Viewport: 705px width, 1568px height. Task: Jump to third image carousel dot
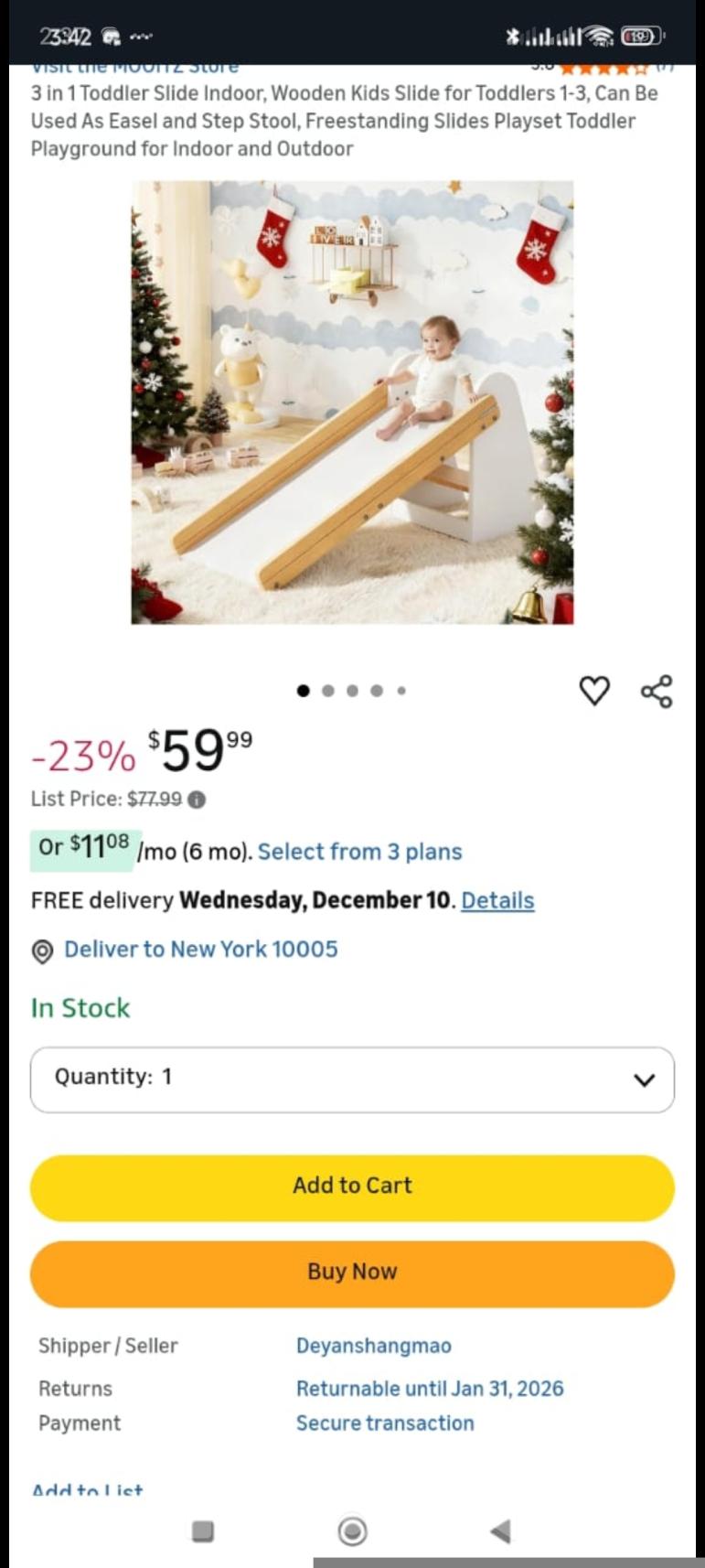click(352, 691)
